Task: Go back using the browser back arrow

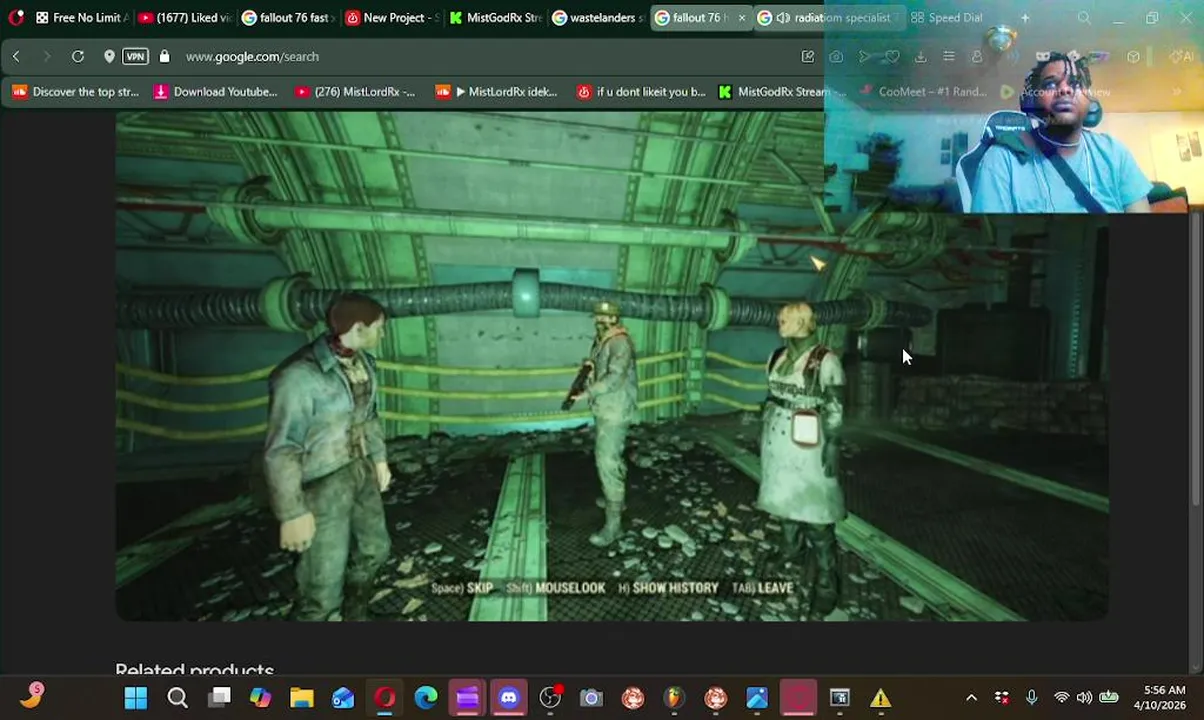Action: 16,57
